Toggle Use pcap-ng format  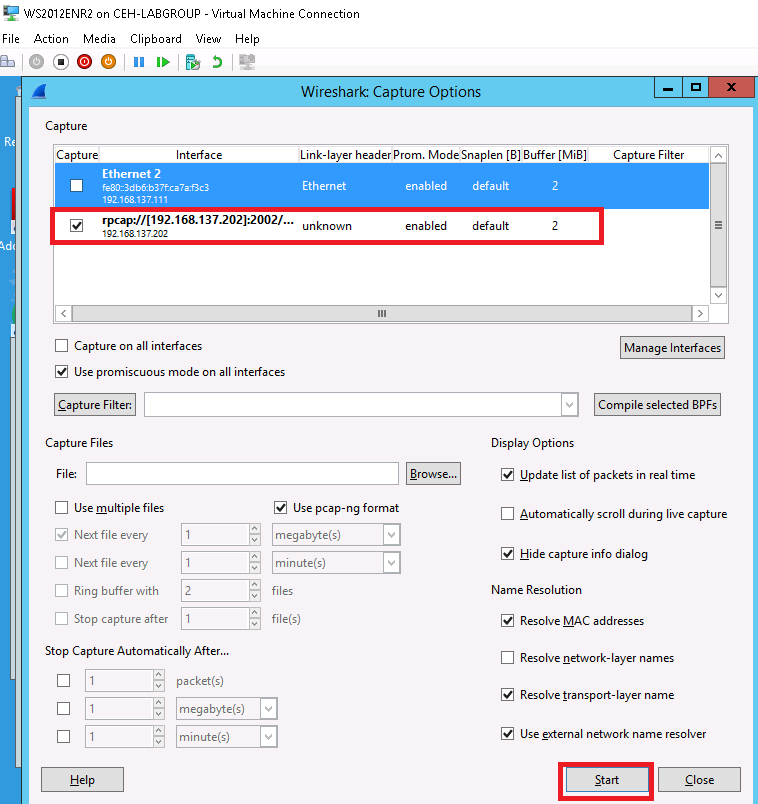(x=281, y=508)
